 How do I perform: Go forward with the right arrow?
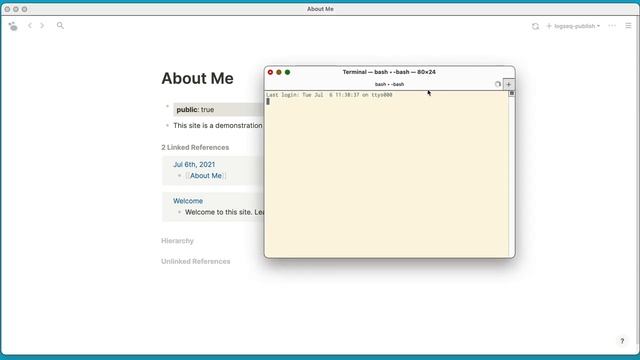click(42, 26)
